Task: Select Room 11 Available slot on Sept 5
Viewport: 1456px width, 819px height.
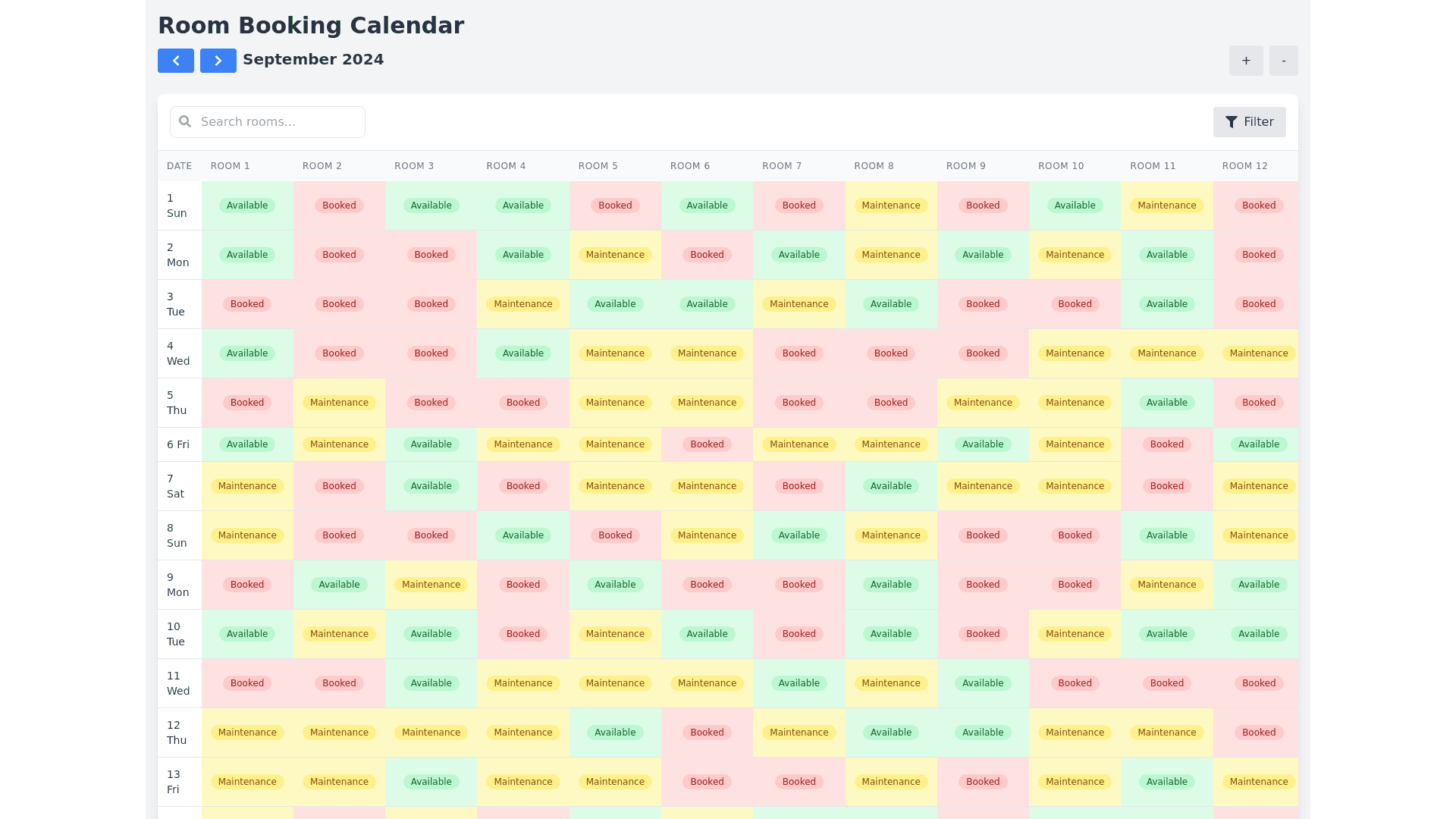Action: [x=1166, y=403]
